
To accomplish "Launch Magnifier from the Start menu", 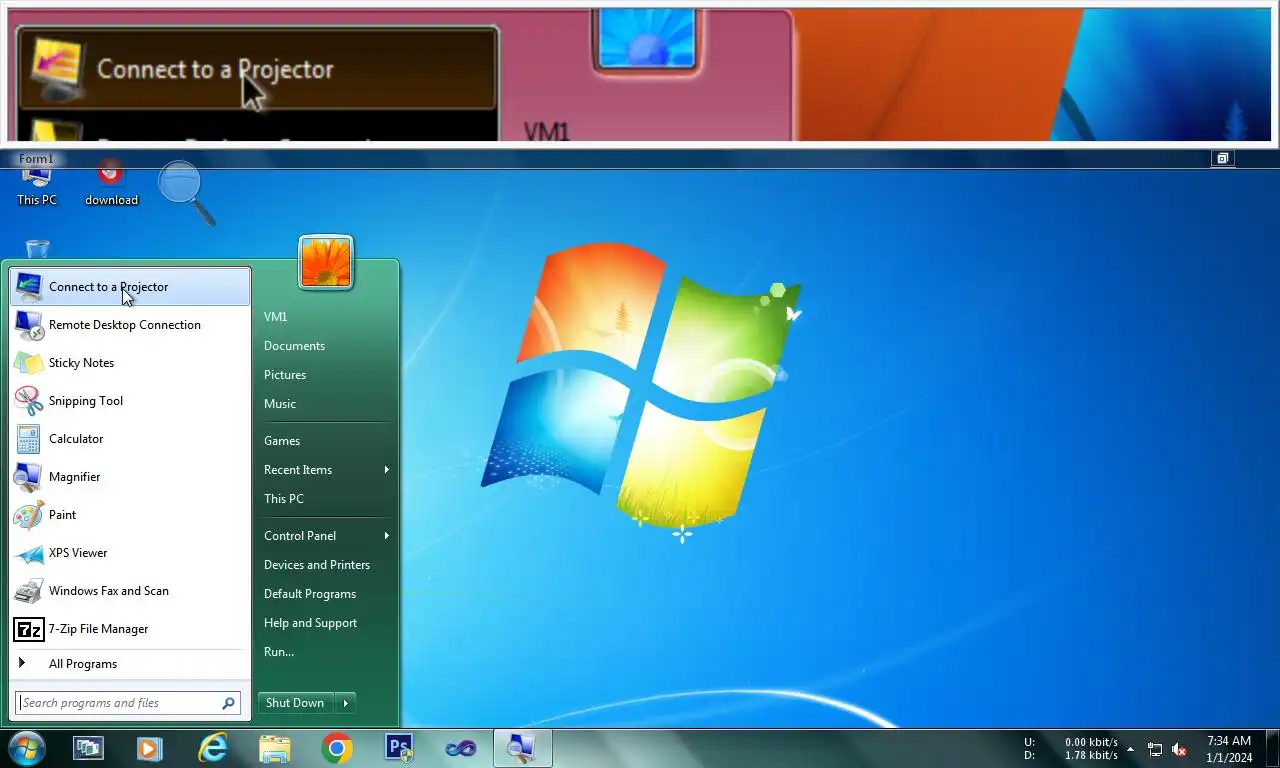I will tap(129, 477).
